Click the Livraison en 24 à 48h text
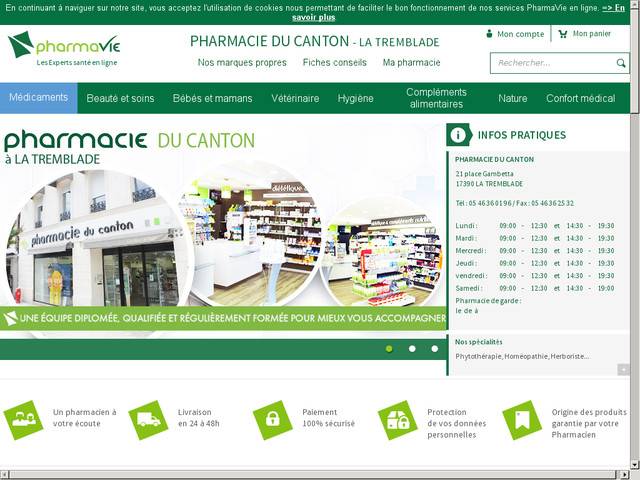This screenshot has height=480, width=640. (x=198, y=418)
